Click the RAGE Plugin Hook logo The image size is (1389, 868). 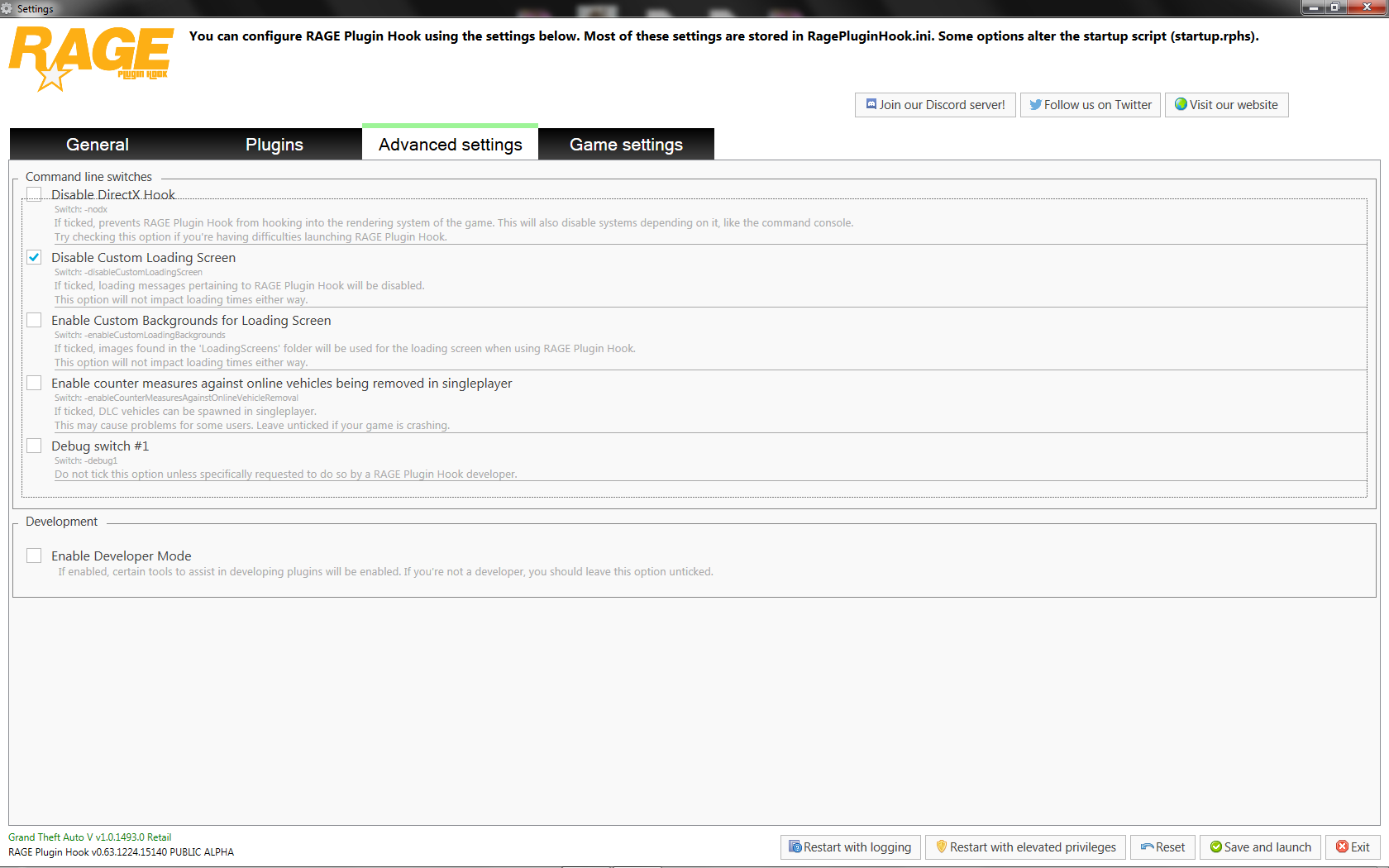click(91, 58)
